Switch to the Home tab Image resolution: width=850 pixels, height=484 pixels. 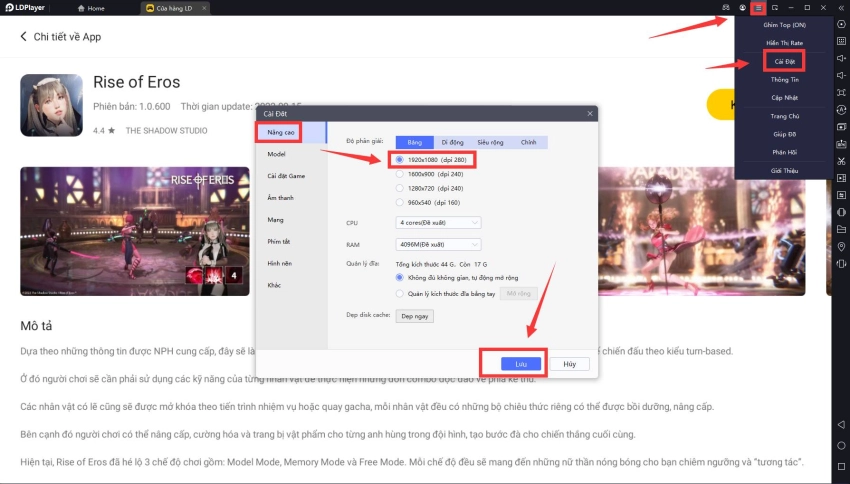pyautogui.click(x=91, y=8)
